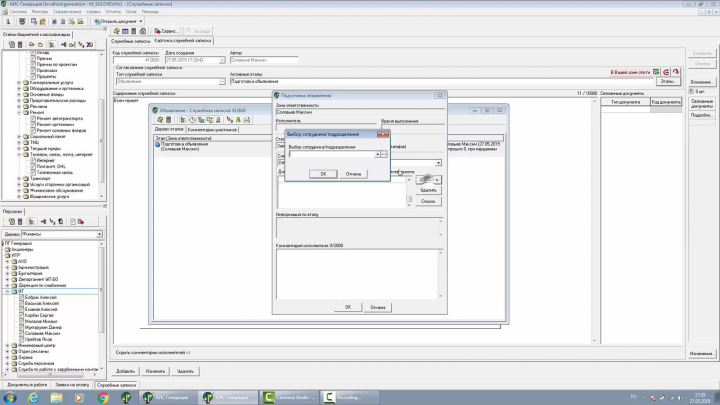Open Windows Explorer folder from the taskbar
Viewport: 720px width, 405px height.
click(56, 397)
